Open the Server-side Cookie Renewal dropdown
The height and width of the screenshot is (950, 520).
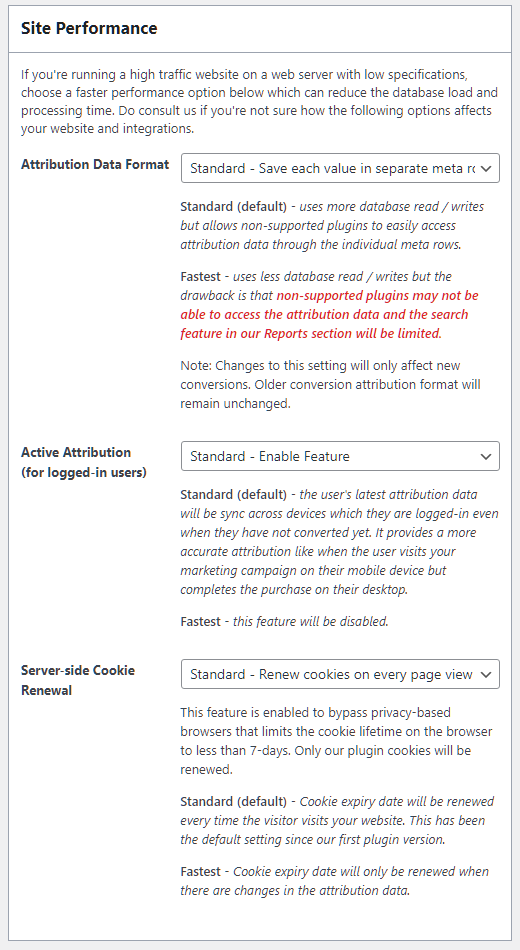340,674
